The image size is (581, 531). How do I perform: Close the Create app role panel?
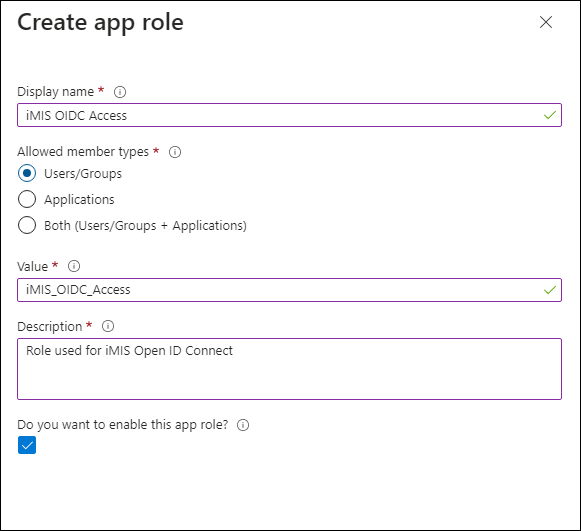pyautogui.click(x=545, y=22)
